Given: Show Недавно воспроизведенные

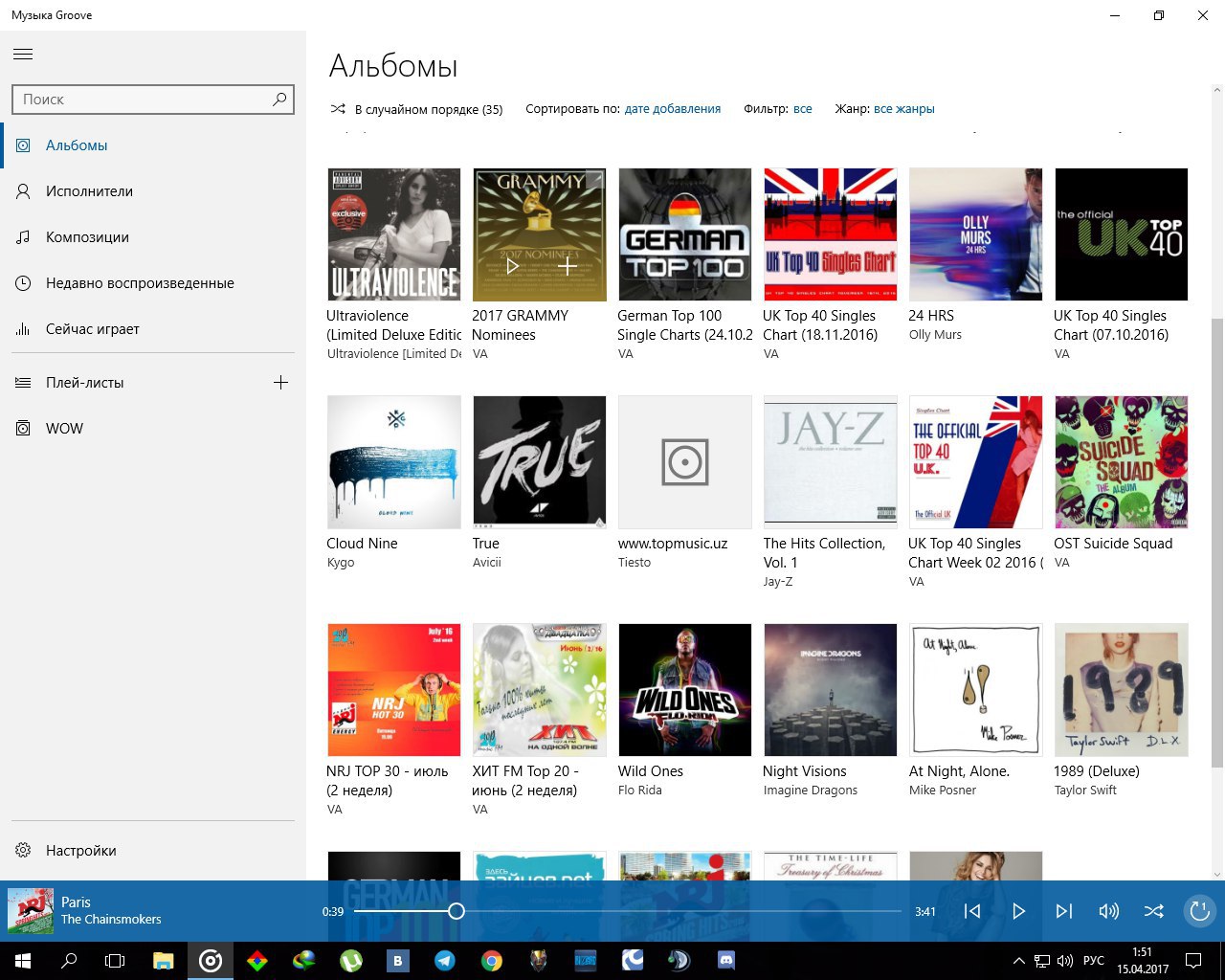Looking at the screenshot, I should pos(153,283).
